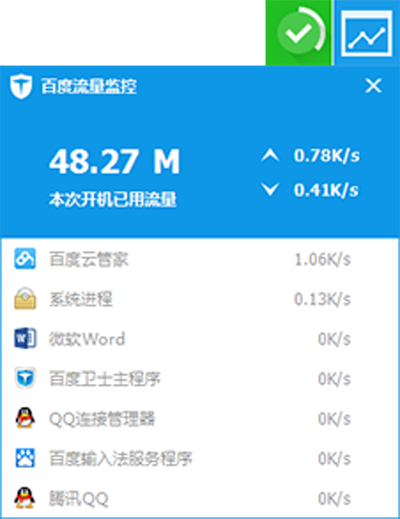Viewport: 400px width, 519px height.
Task: Click the 百度卫士主程序 shield icon
Action: pos(25,378)
